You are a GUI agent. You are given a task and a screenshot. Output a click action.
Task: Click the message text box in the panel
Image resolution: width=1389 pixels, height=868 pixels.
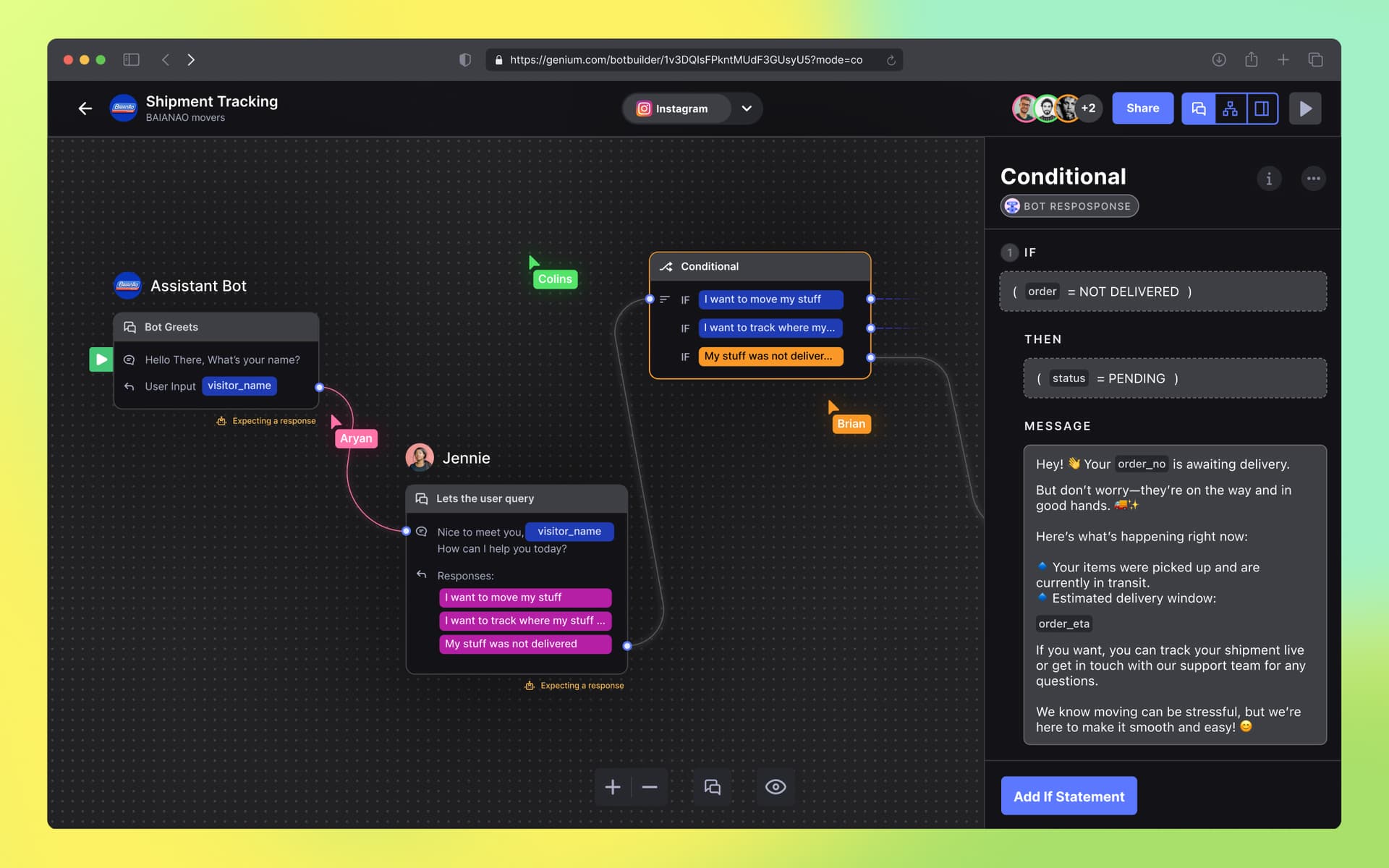pos(1174,595)
